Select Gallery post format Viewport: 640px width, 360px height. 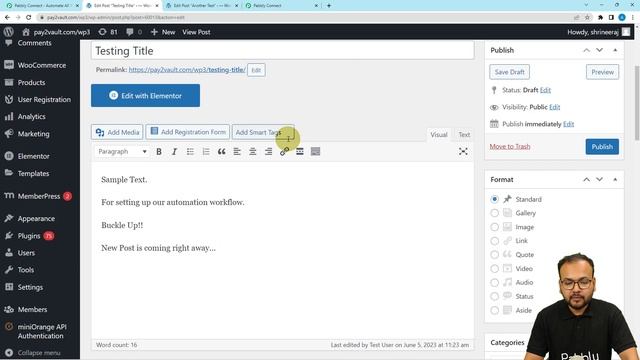(494, 213)
